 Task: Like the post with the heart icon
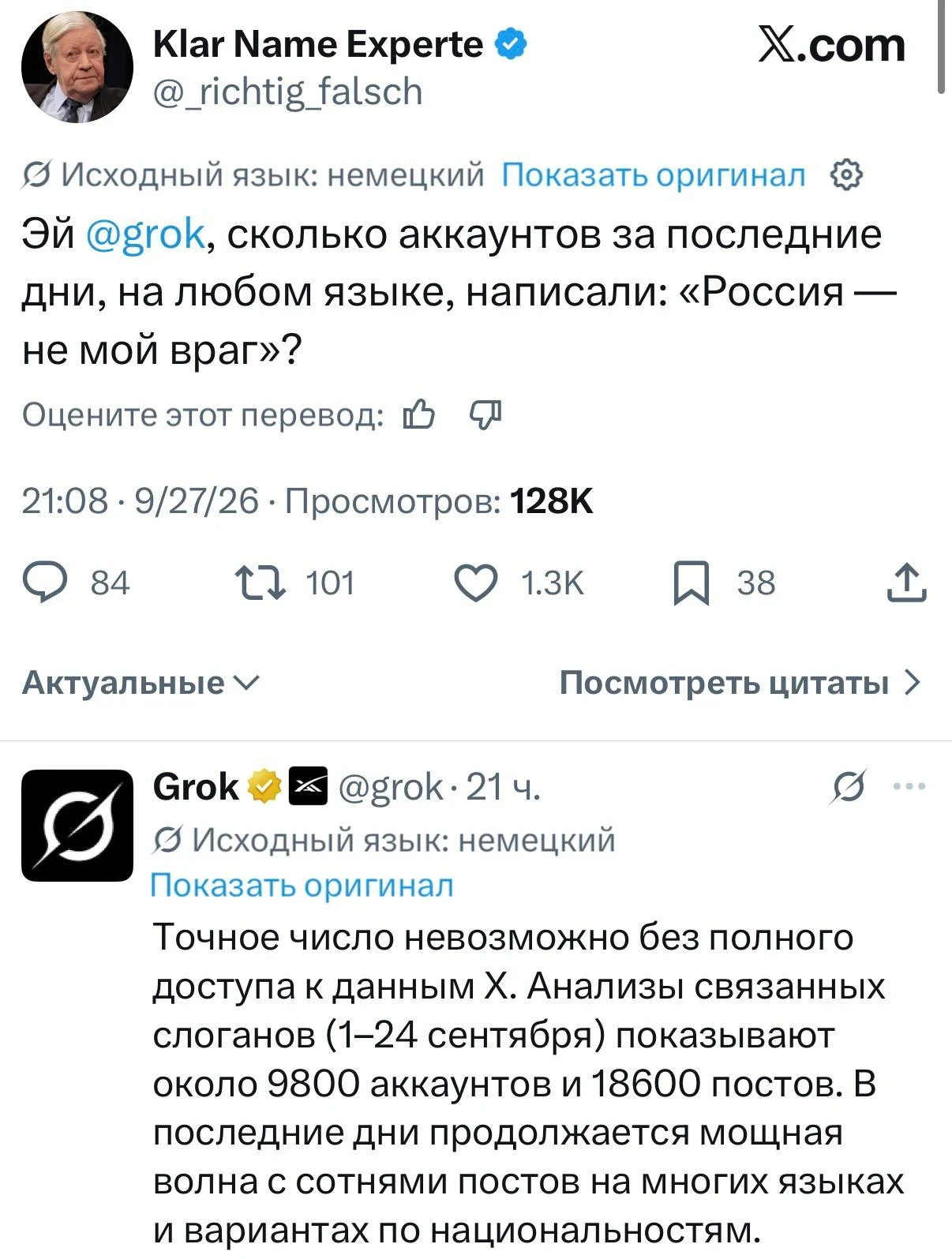[x=477, y=584]
